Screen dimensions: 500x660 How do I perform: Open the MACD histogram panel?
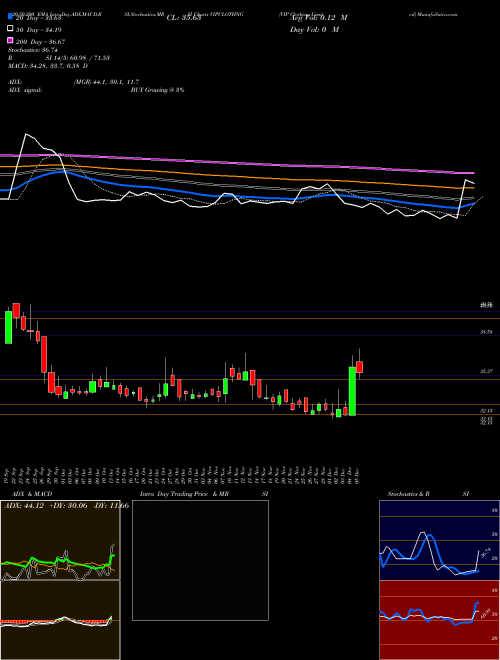pyautogui.click(x=60, y=620)
